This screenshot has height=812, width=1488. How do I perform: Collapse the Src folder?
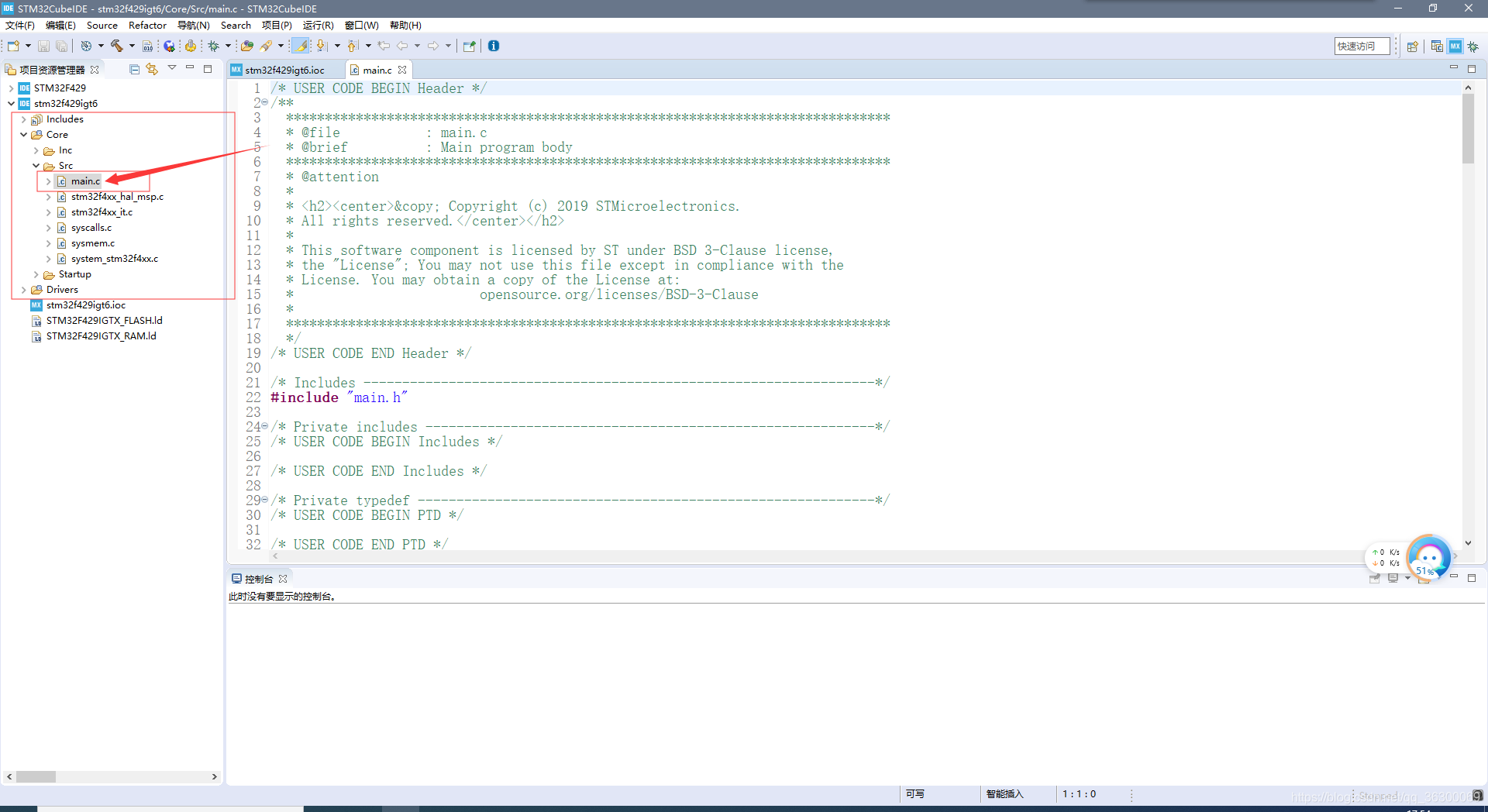pos(36,166)
